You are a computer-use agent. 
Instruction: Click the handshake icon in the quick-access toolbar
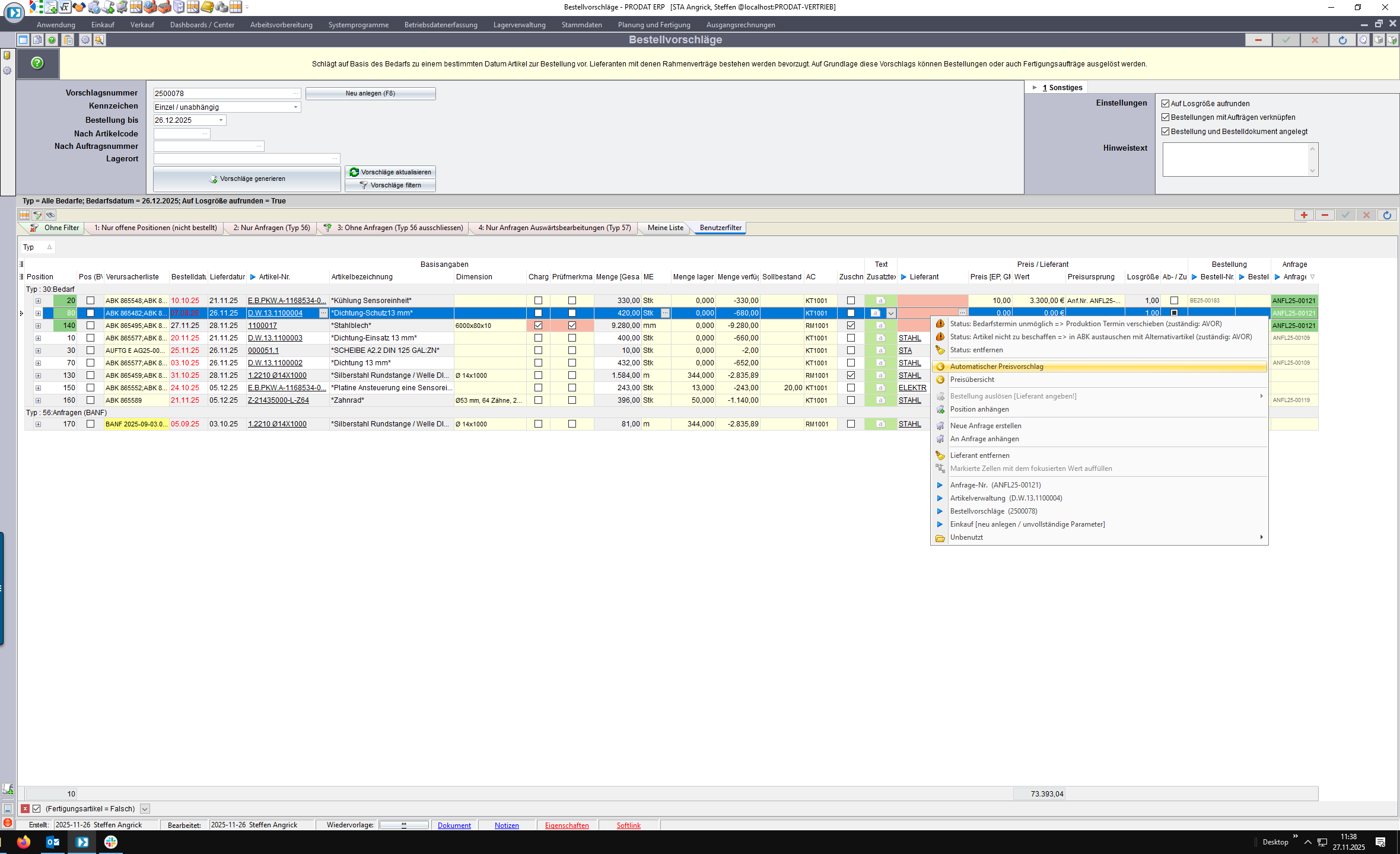click(79, 7)
